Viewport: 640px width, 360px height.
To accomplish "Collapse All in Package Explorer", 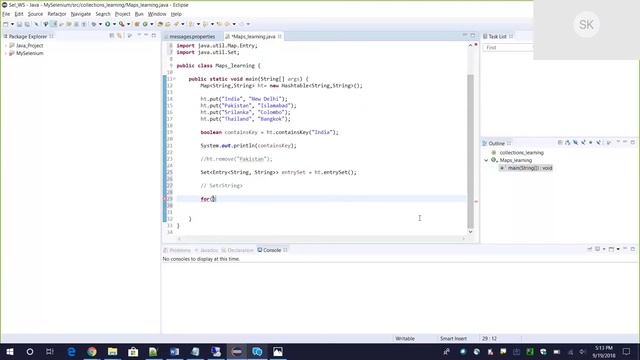I will click(111, 36).
